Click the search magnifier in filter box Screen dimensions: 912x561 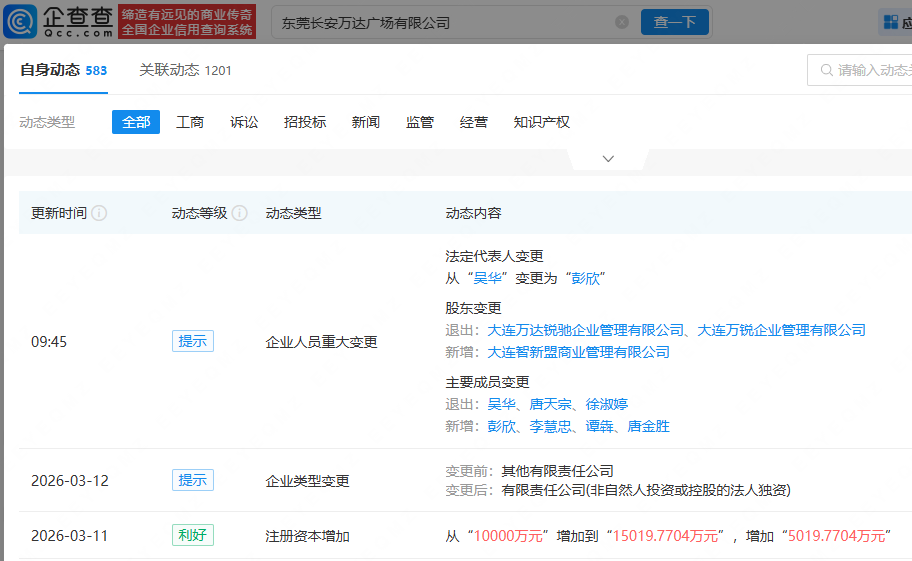[x=827, y=70]
